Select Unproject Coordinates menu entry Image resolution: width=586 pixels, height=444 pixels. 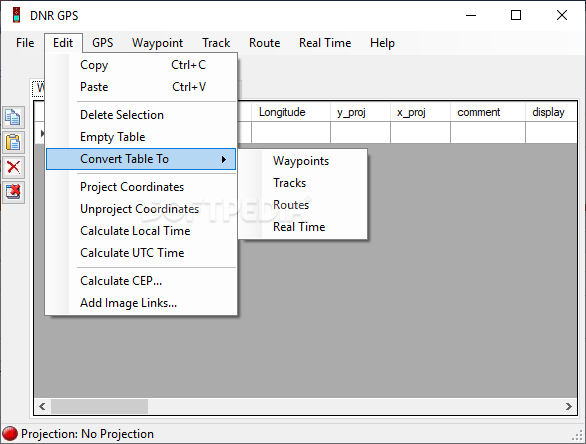(141, 209)
